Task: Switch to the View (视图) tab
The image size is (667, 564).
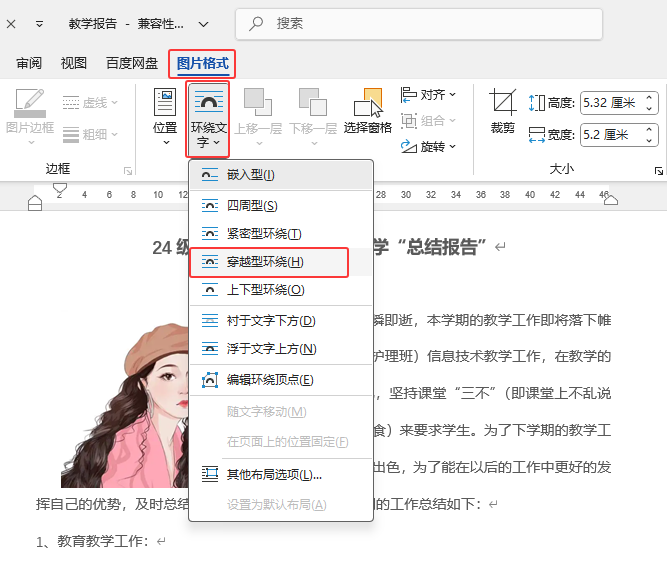Action: pyautogui.click(x=74, y=63)
